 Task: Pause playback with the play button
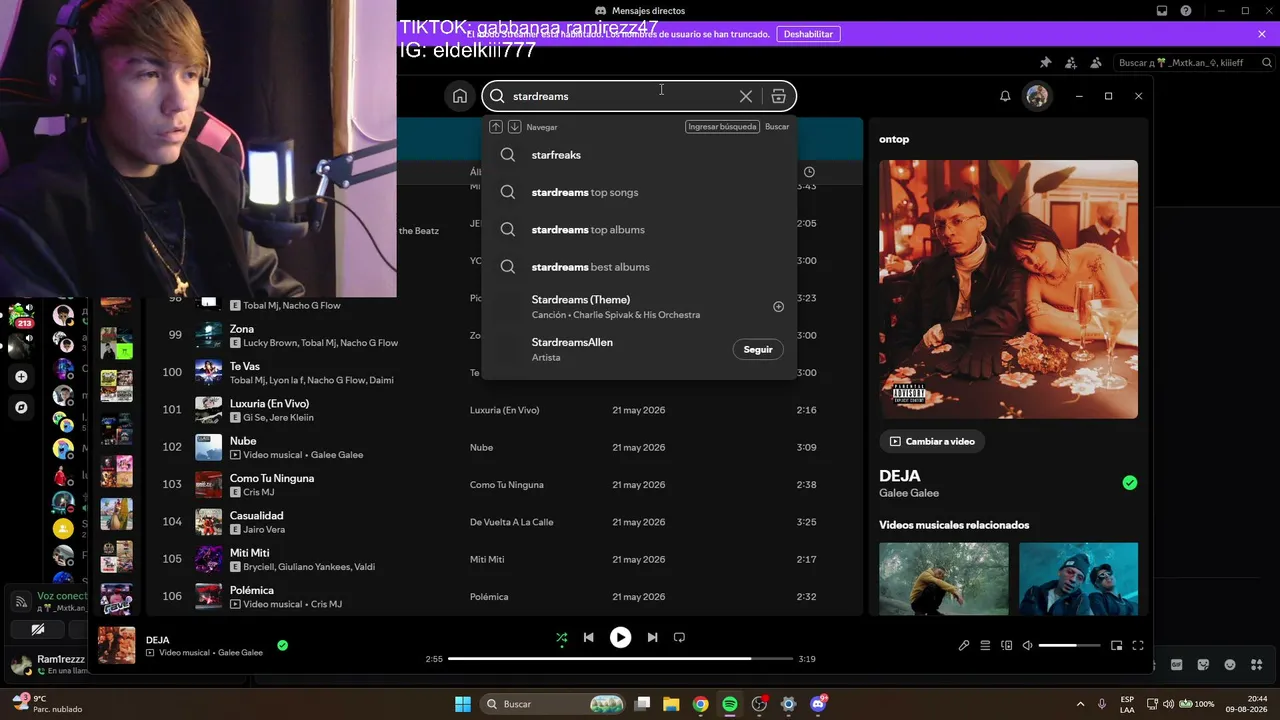coord(621,637)
